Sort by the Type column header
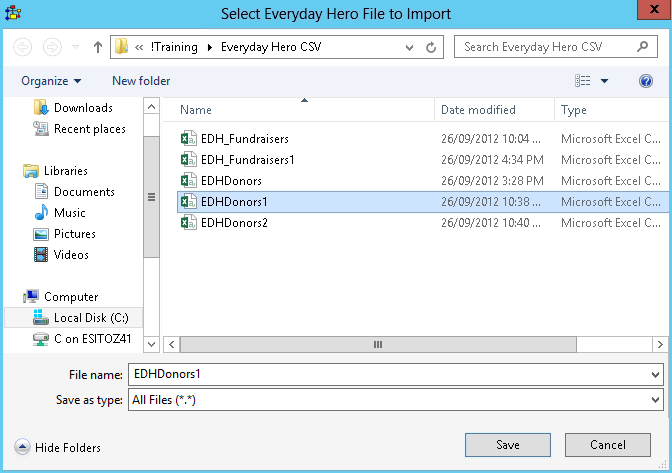 574,110
